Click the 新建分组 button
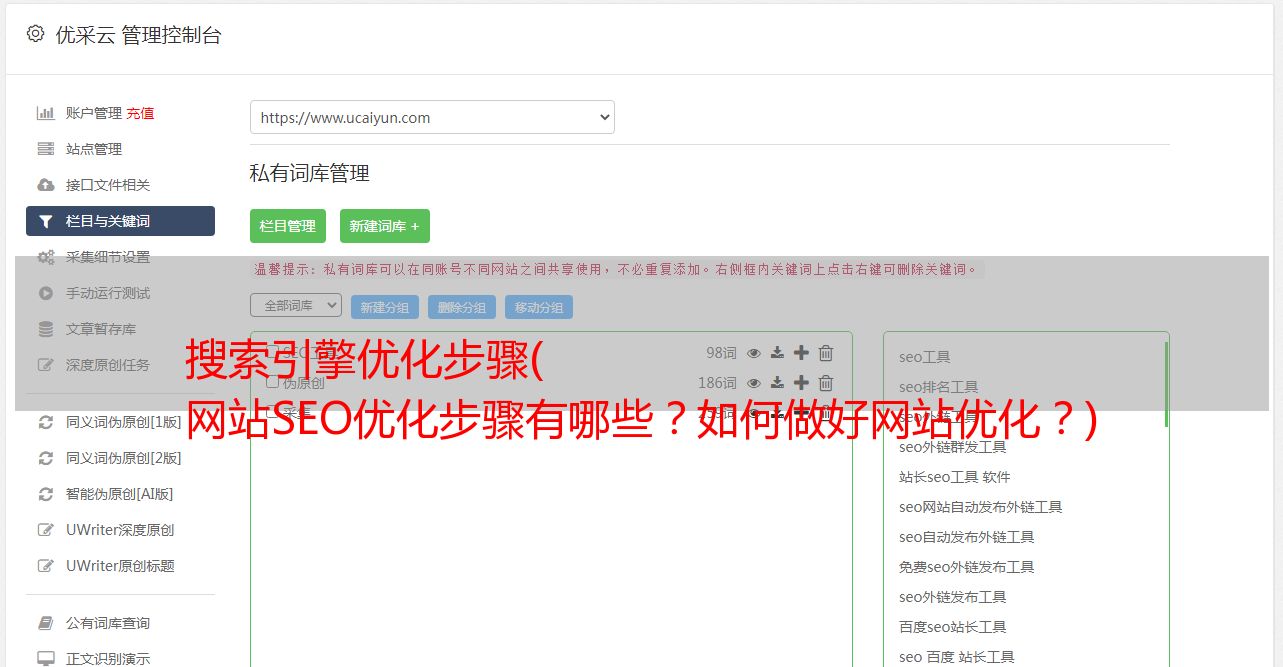This screenshot has width=1283, height=667. [385, 307]
